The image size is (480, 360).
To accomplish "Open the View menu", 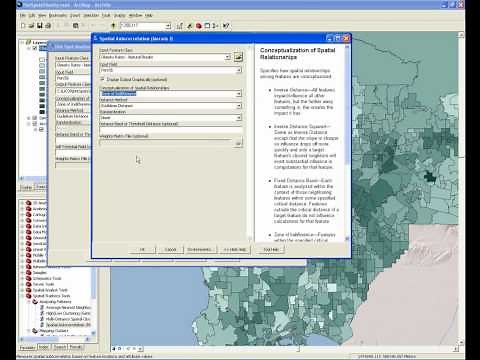I will (x=42, y=15).
